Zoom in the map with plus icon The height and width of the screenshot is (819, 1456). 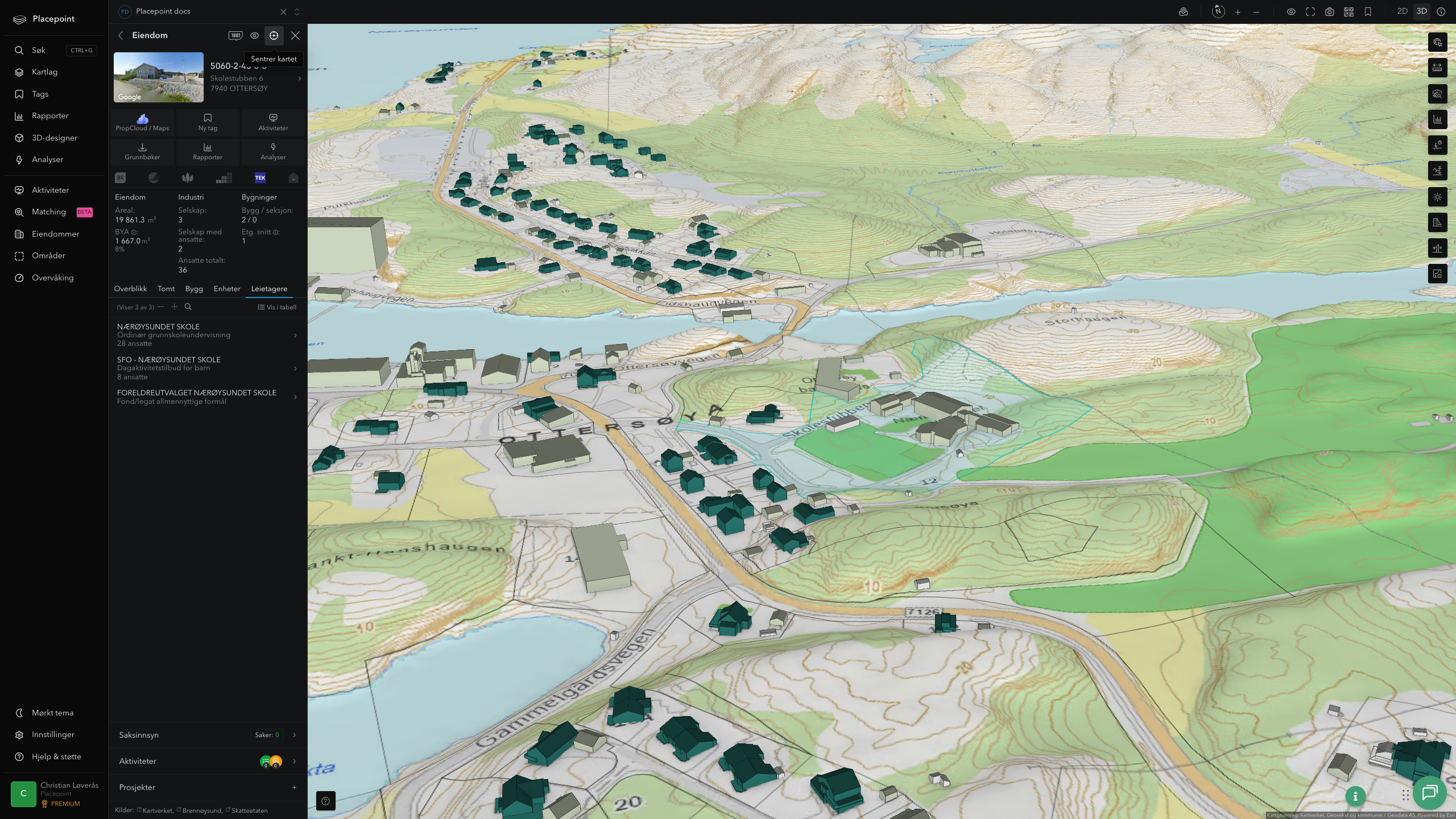1238,12
